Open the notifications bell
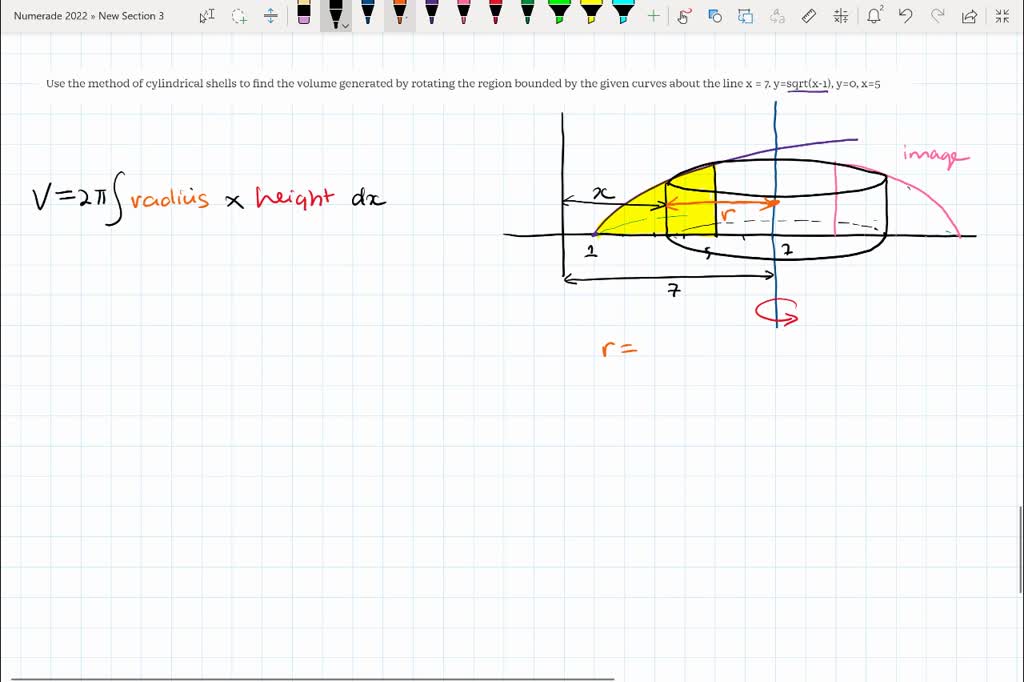 [x=875, y=16]
